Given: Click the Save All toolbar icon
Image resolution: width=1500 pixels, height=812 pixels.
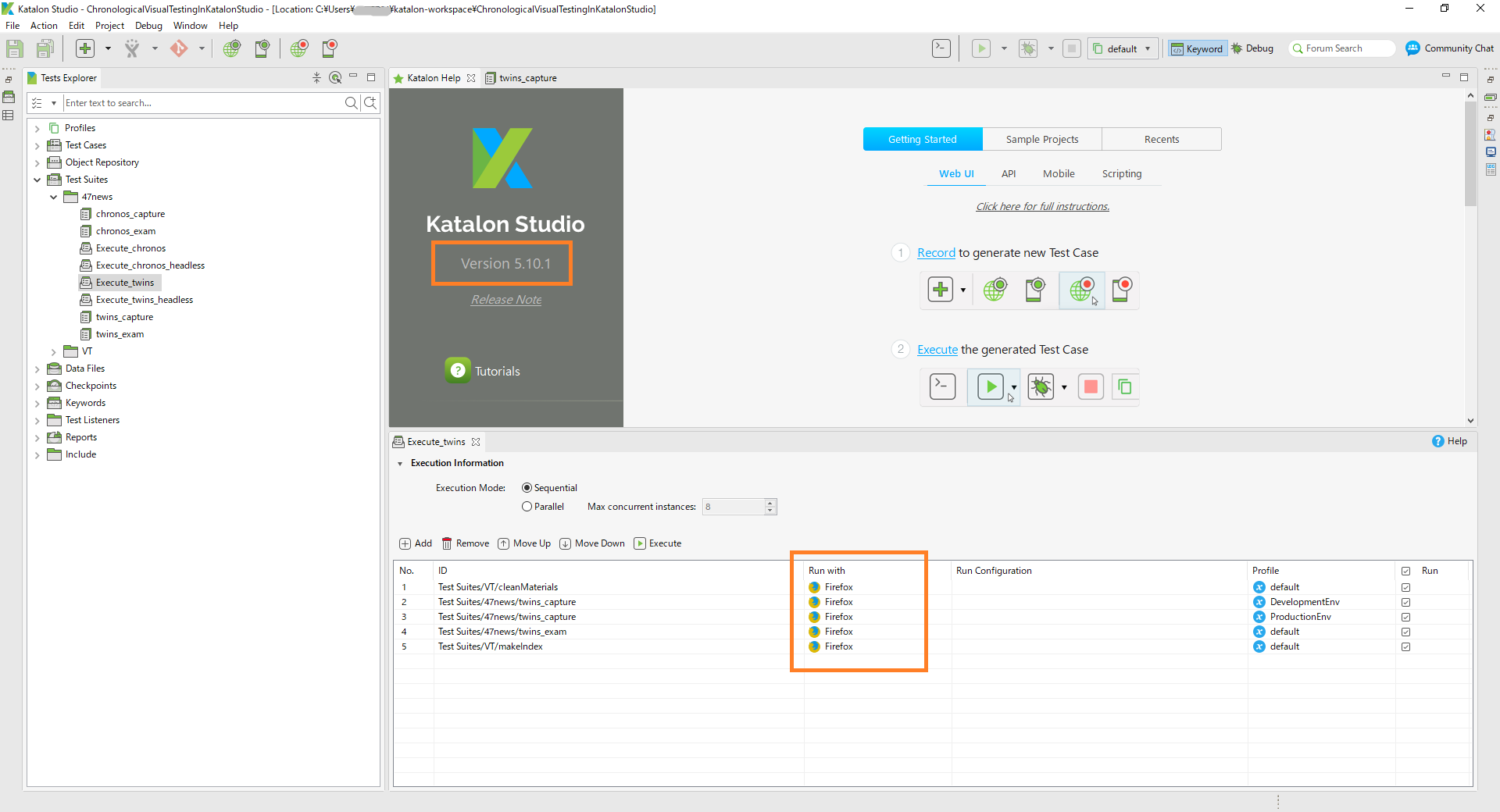Looking at the screenshot, I should [x=45, y=48].
